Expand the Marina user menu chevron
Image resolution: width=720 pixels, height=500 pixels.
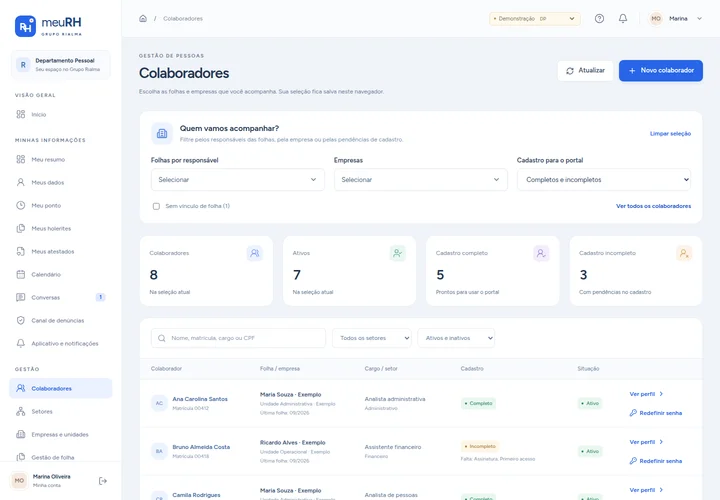[699, 19]
